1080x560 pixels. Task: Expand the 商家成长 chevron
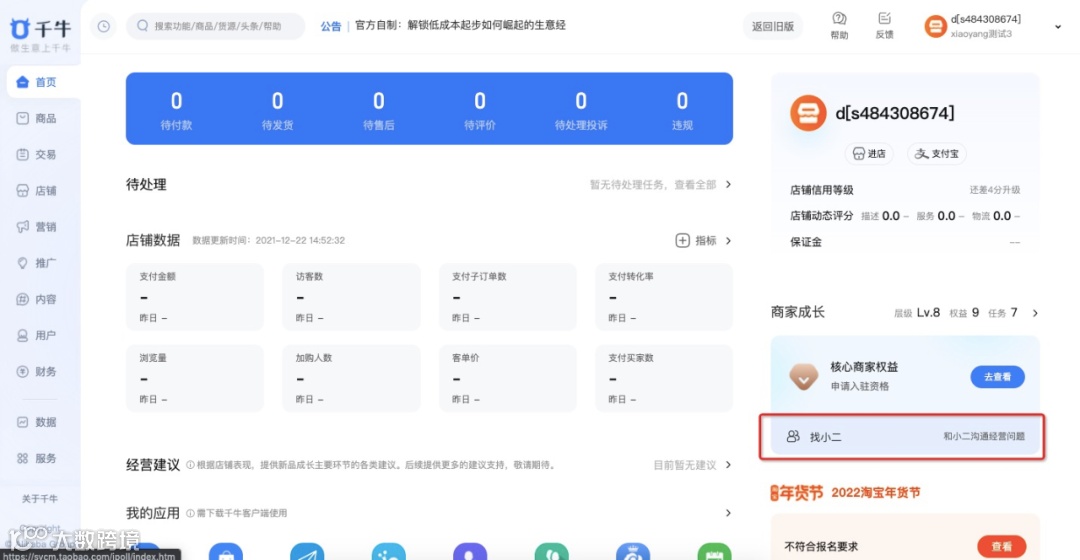pyautogui.click(x=1035, y=313)
